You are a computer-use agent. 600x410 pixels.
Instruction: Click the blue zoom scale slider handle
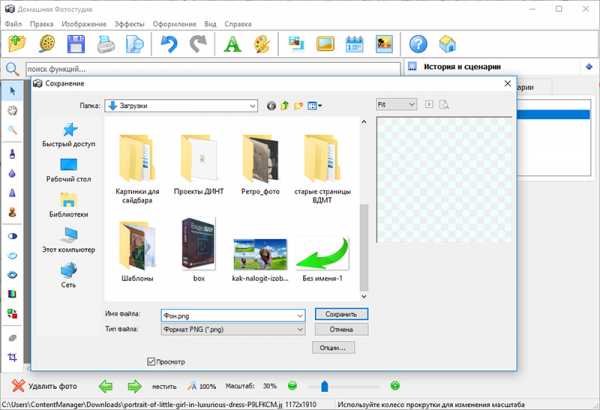coord(323,386)
